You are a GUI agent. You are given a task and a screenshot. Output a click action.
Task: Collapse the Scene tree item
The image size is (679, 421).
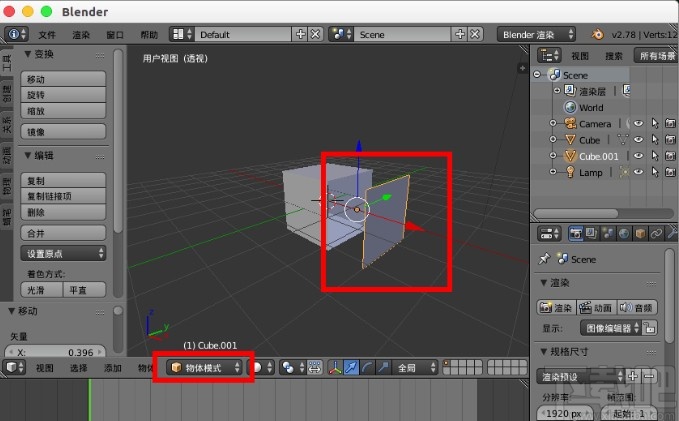(537, 74)
